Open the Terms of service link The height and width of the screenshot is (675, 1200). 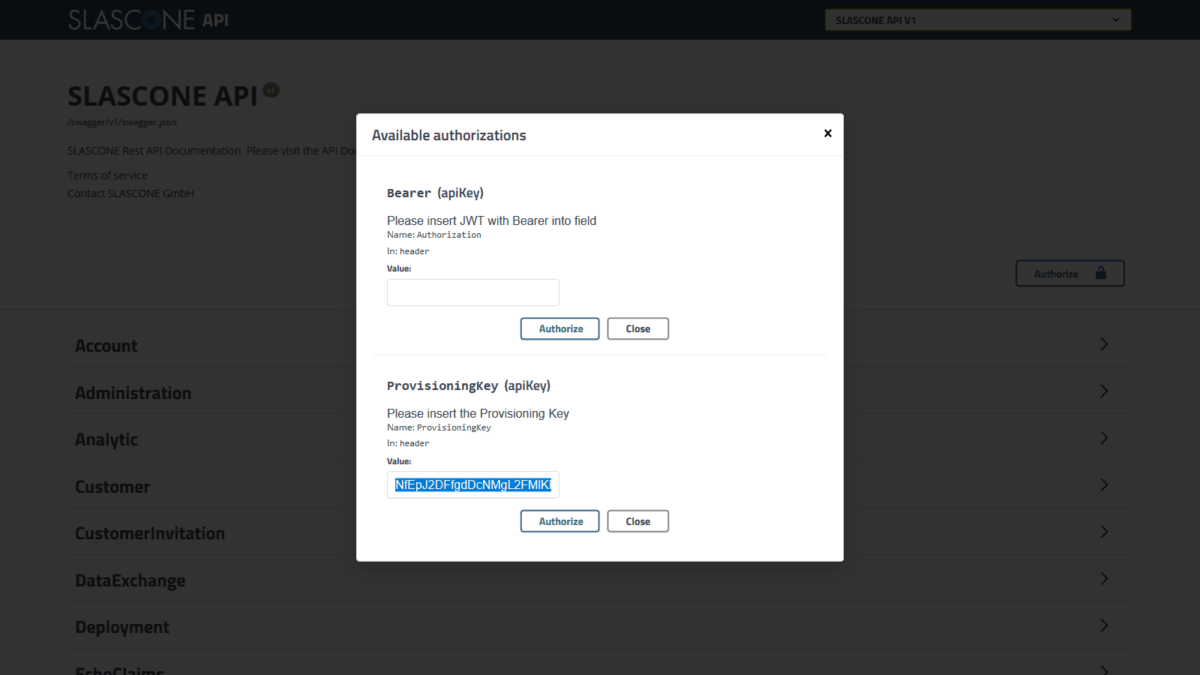coord(107,174)
